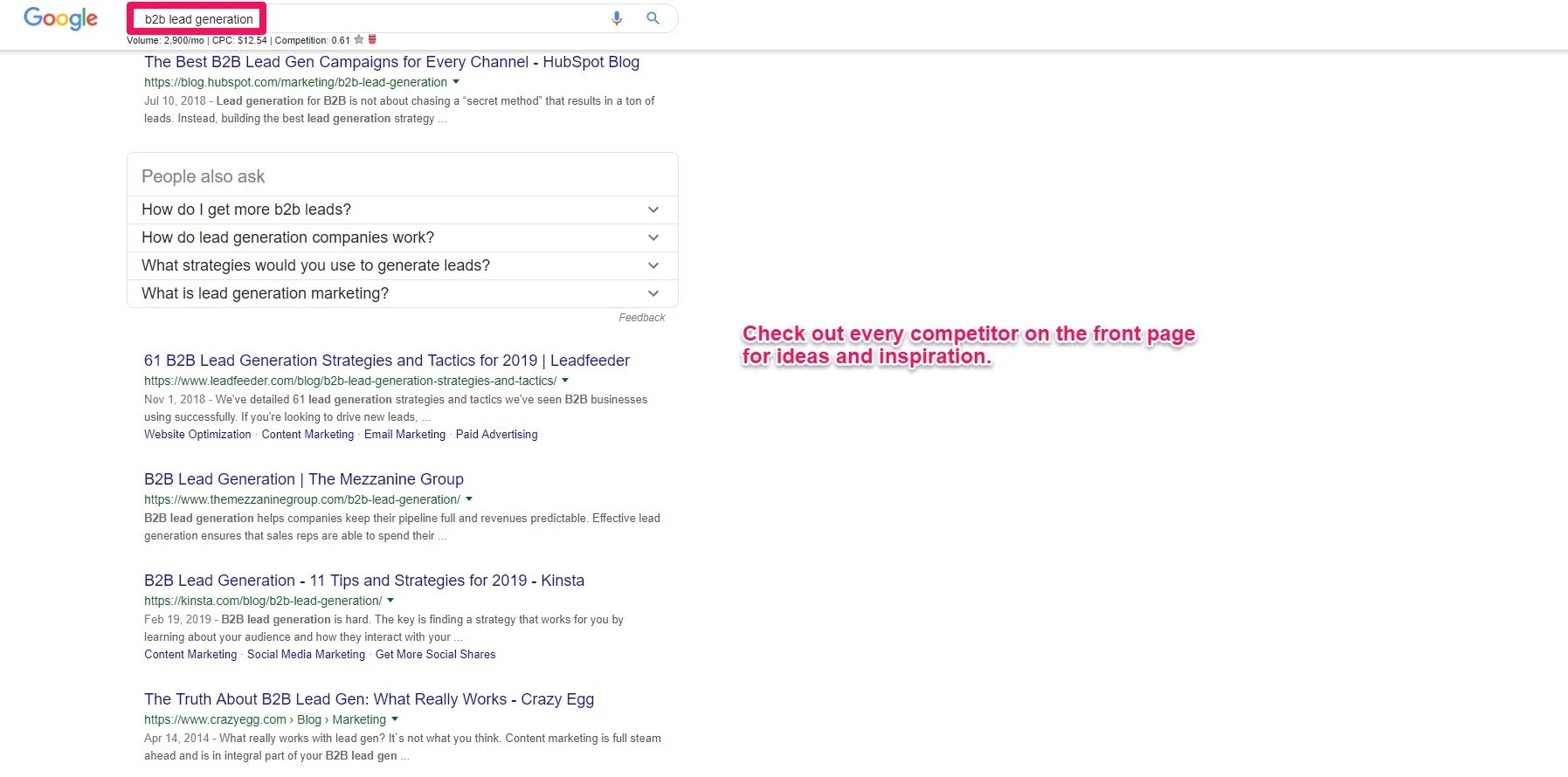1568x777 pixels.
Task: Click the 'People also ask' heading
Action: pyautogui.click(x=204, y=176)
